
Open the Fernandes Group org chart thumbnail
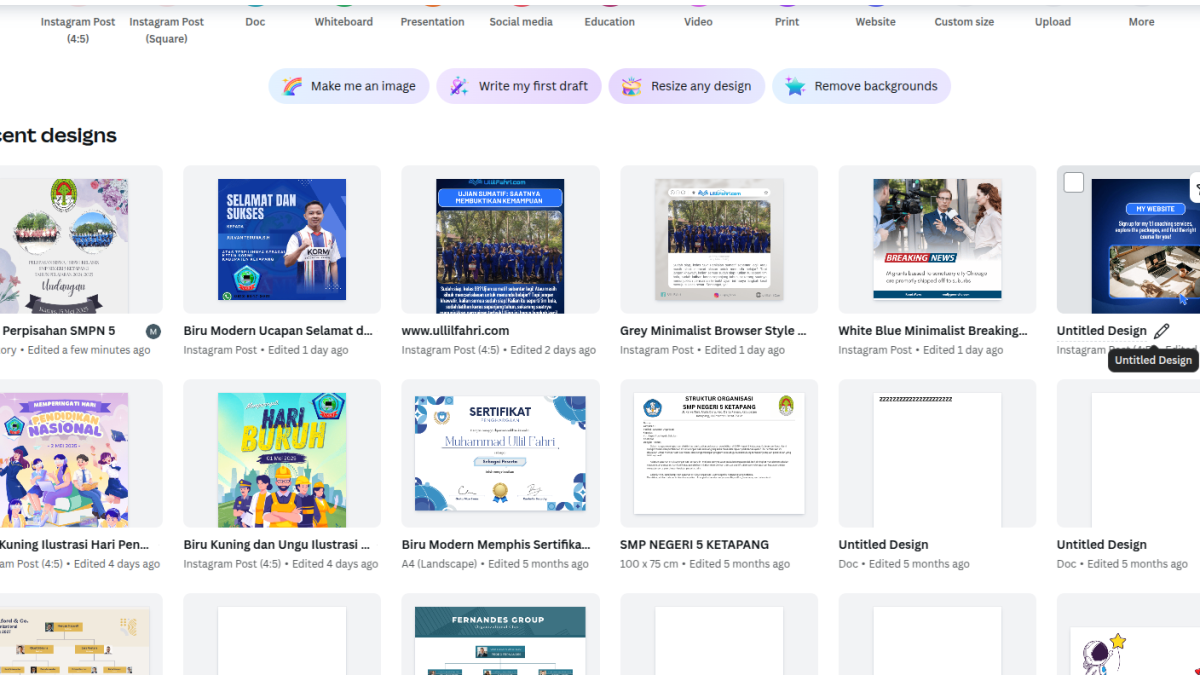(500, 641)
